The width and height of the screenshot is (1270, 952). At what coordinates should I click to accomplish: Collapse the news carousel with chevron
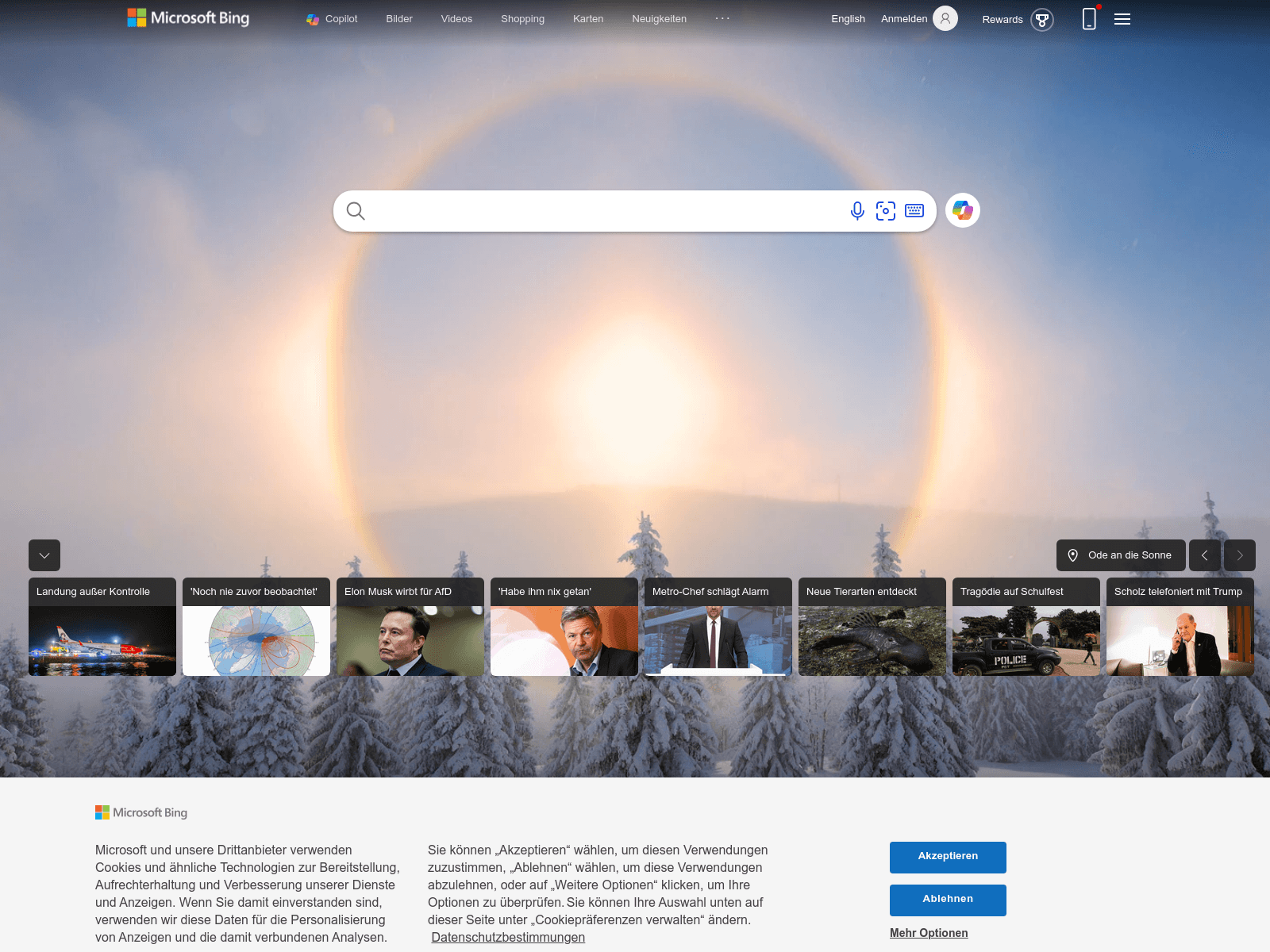44,555
